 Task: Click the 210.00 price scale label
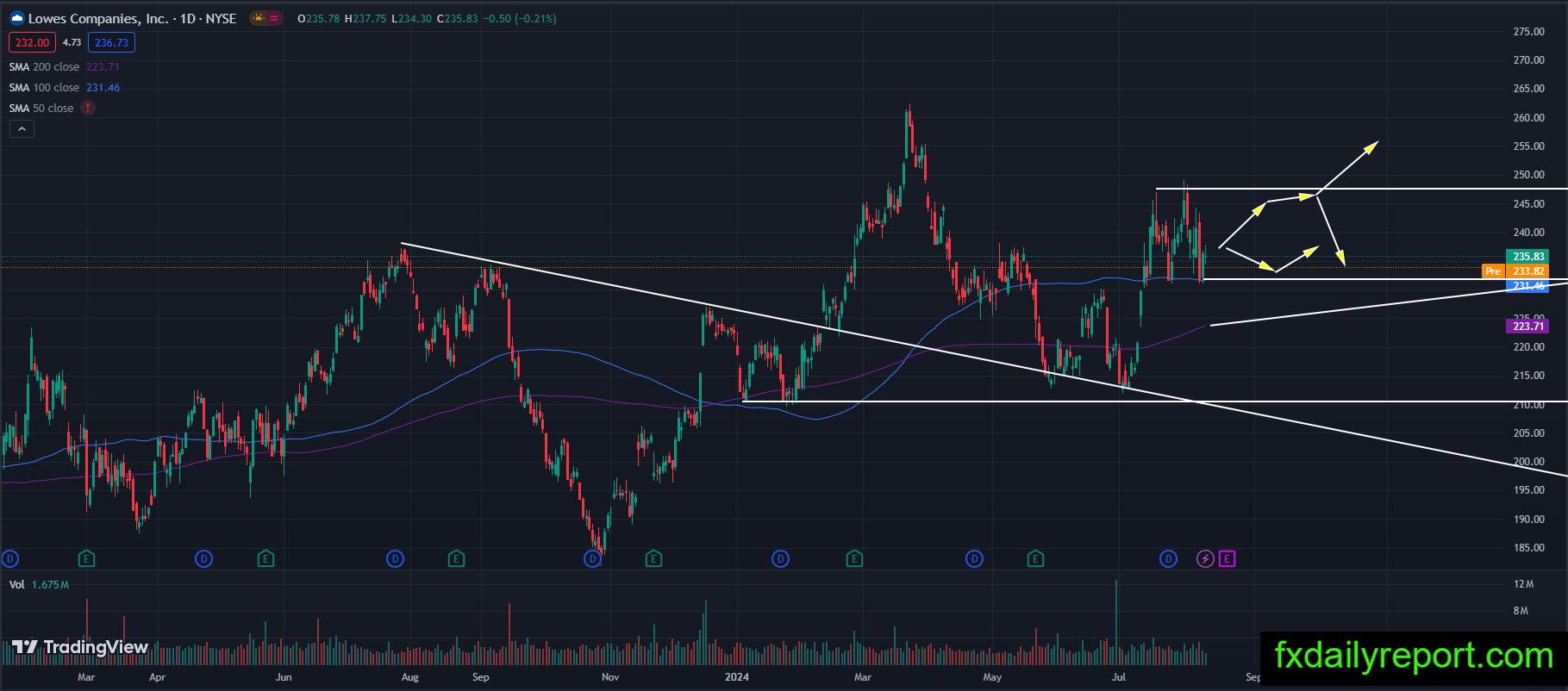(x=1528, y=404)
